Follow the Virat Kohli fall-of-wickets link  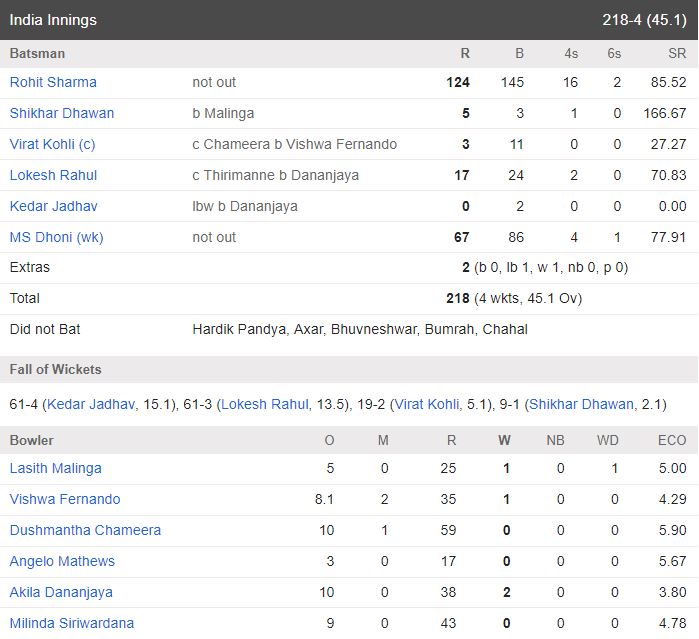point(427,404)
